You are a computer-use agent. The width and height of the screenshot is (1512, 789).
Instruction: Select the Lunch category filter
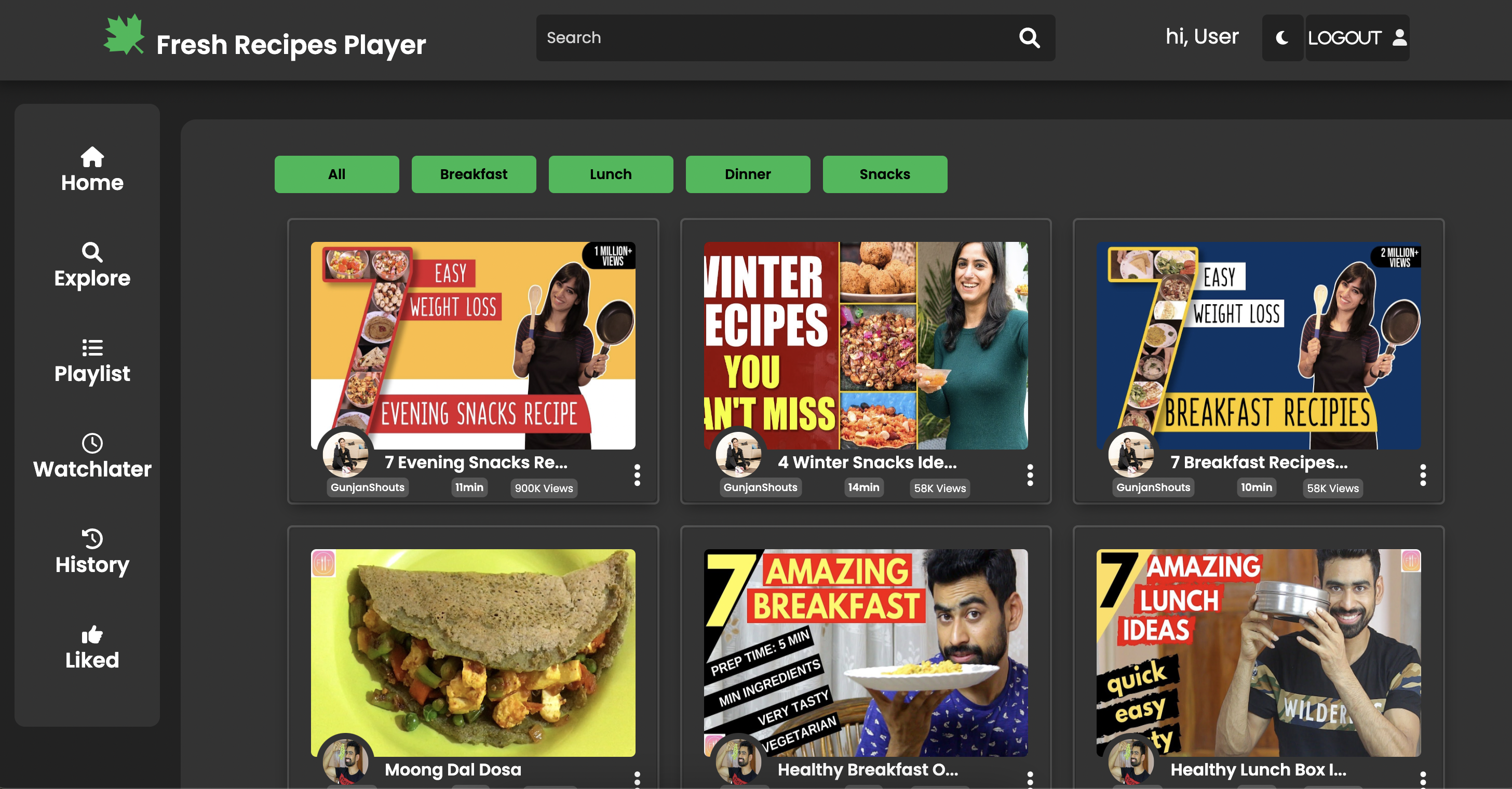[x=611, y=174]
